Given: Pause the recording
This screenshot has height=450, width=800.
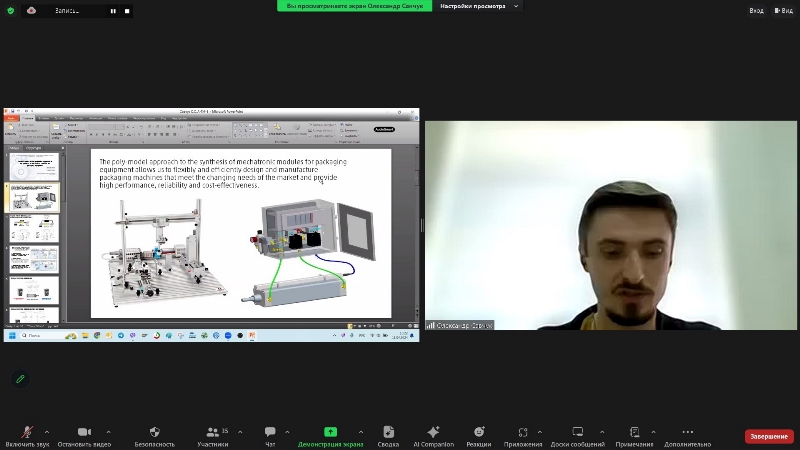Looking at the screenshot, I should pos(113,10).
